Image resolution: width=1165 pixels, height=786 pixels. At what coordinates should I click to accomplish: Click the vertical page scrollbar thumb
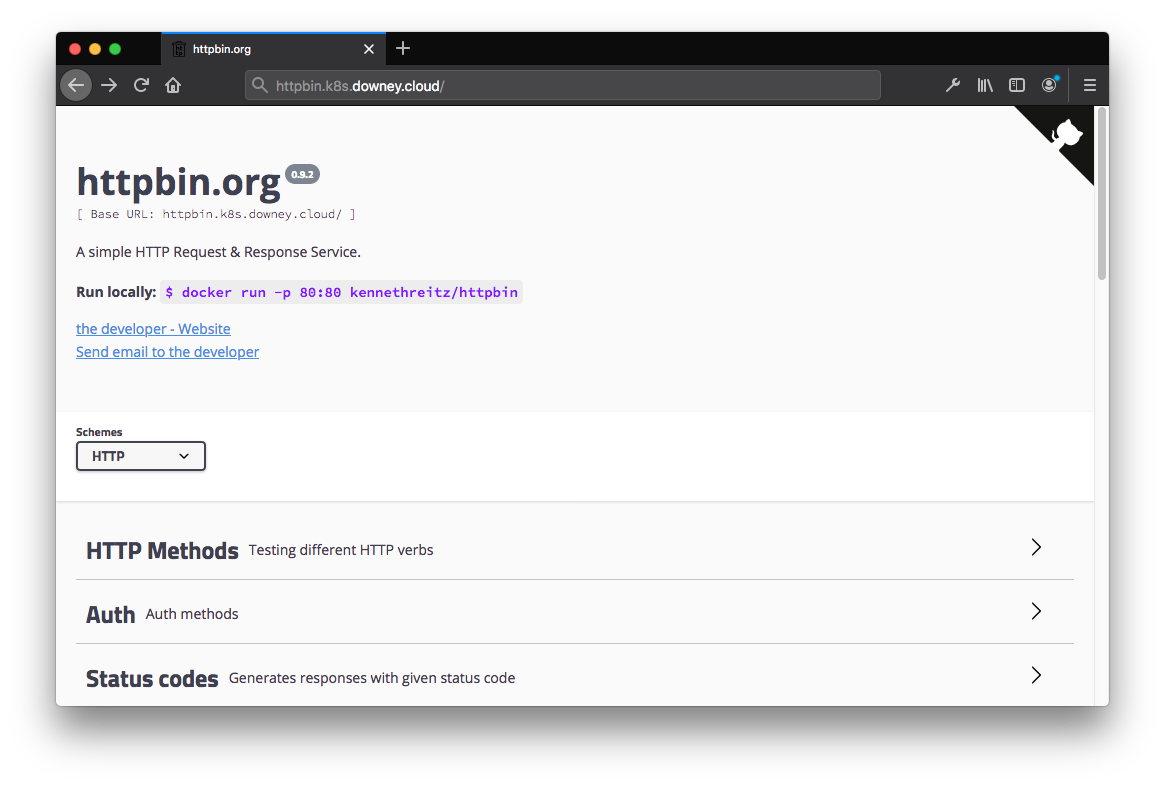(1102, 195)
